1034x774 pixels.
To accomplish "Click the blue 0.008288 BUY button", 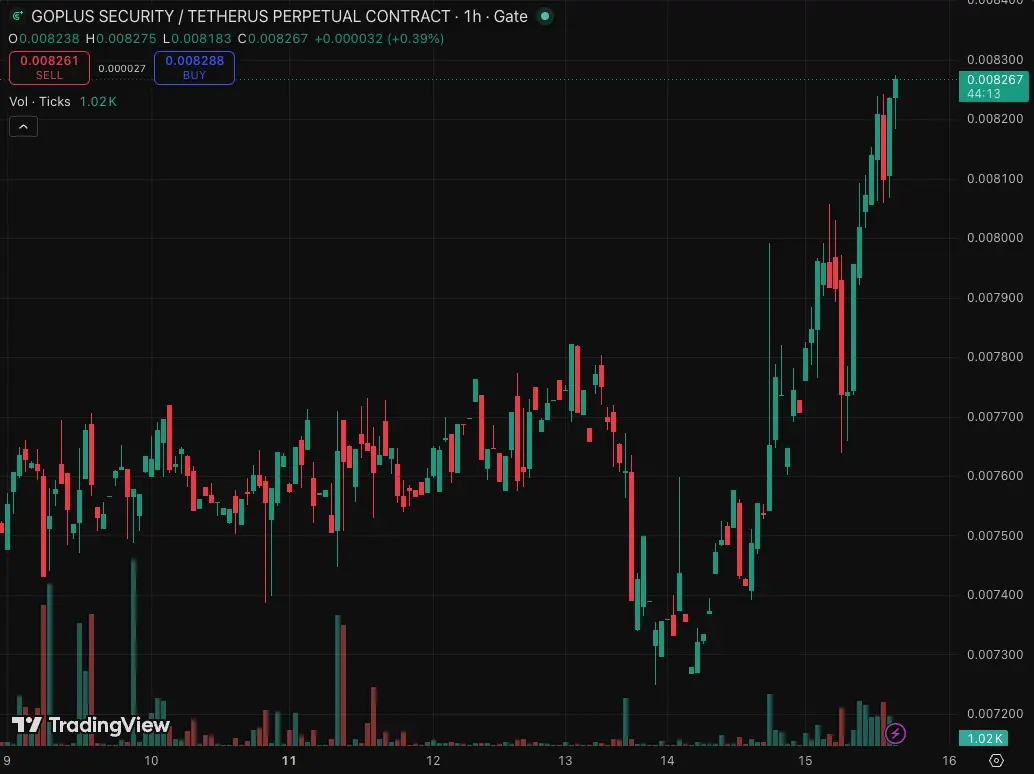I will coord(195,68).
